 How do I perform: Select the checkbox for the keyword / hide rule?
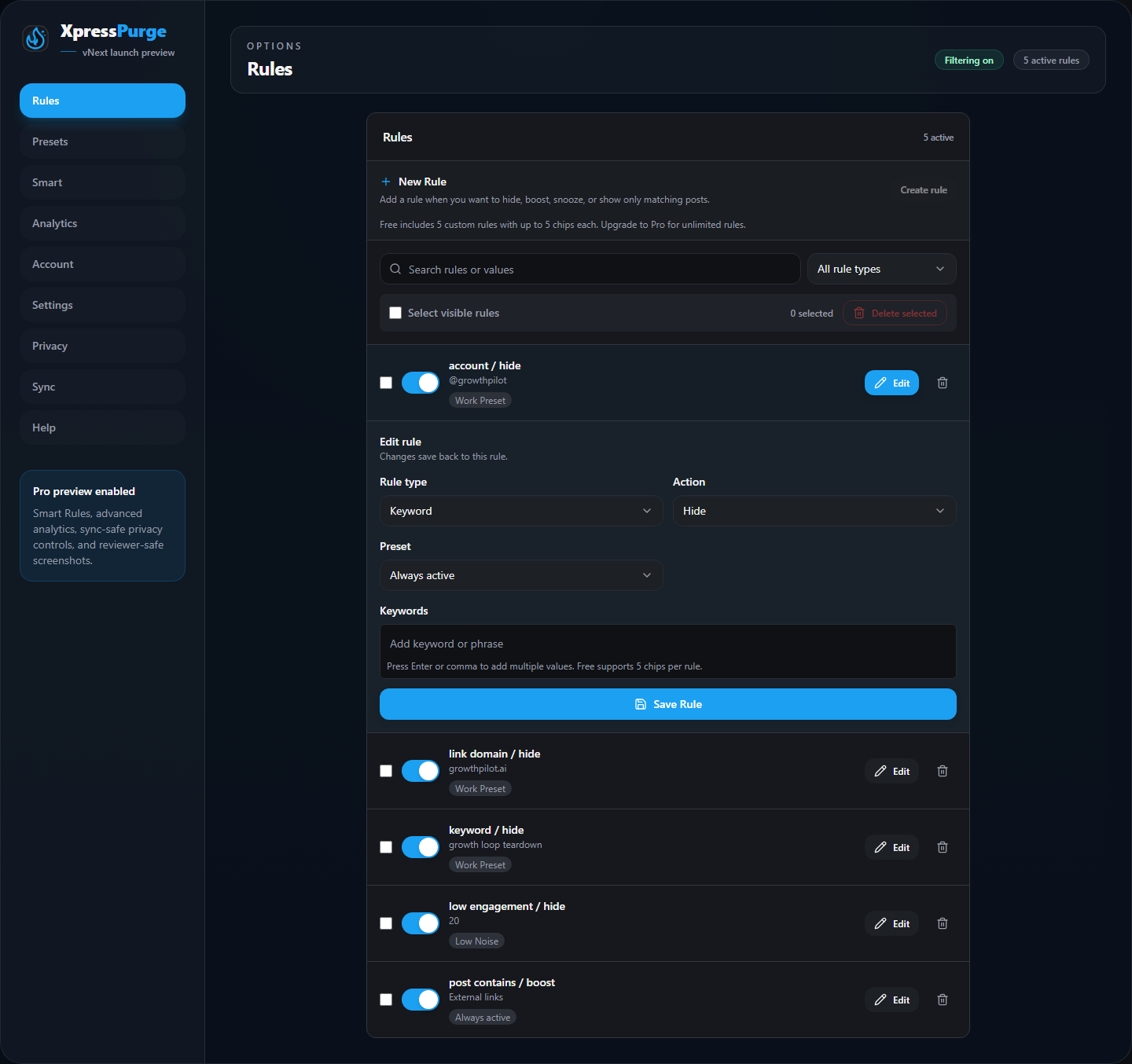386,847
